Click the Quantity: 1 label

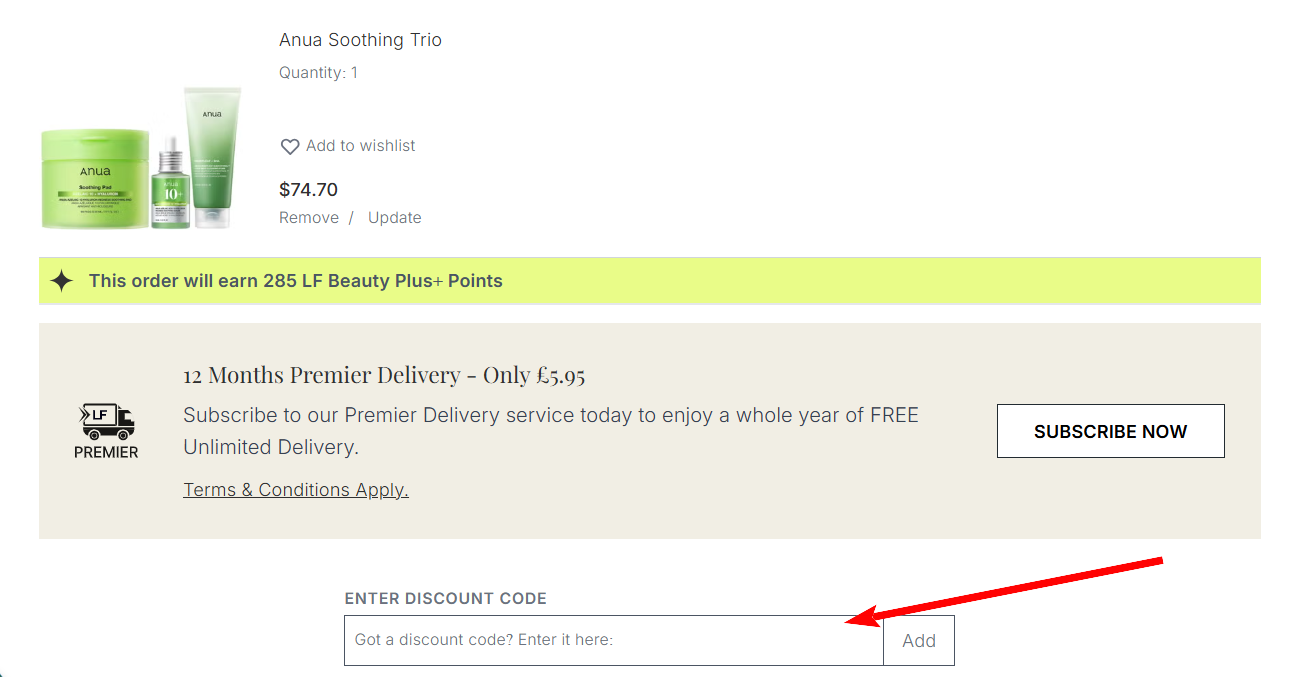pyautogui.click(x=318, y=72)
